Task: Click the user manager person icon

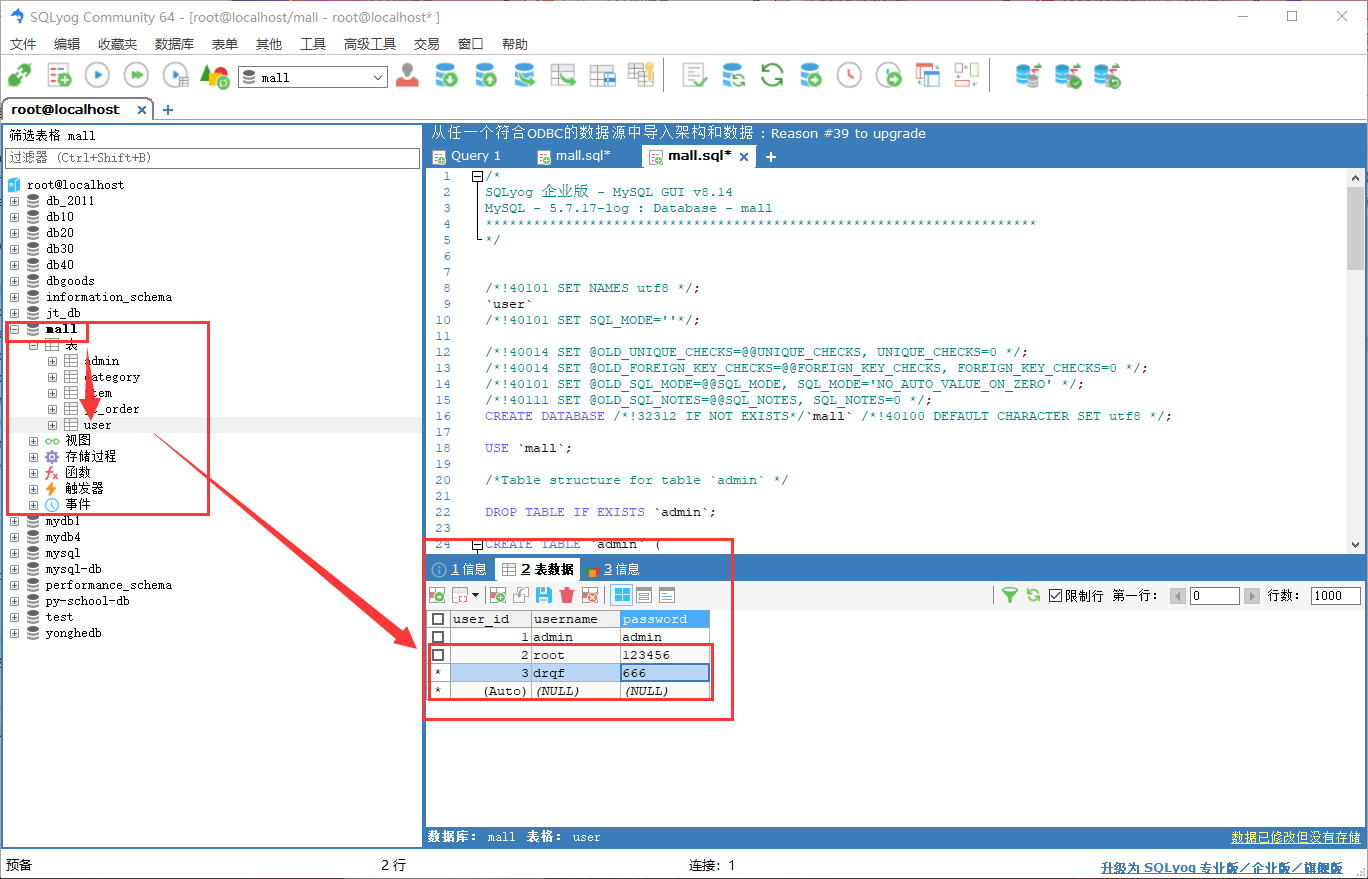Action: (x=407, y=76)
